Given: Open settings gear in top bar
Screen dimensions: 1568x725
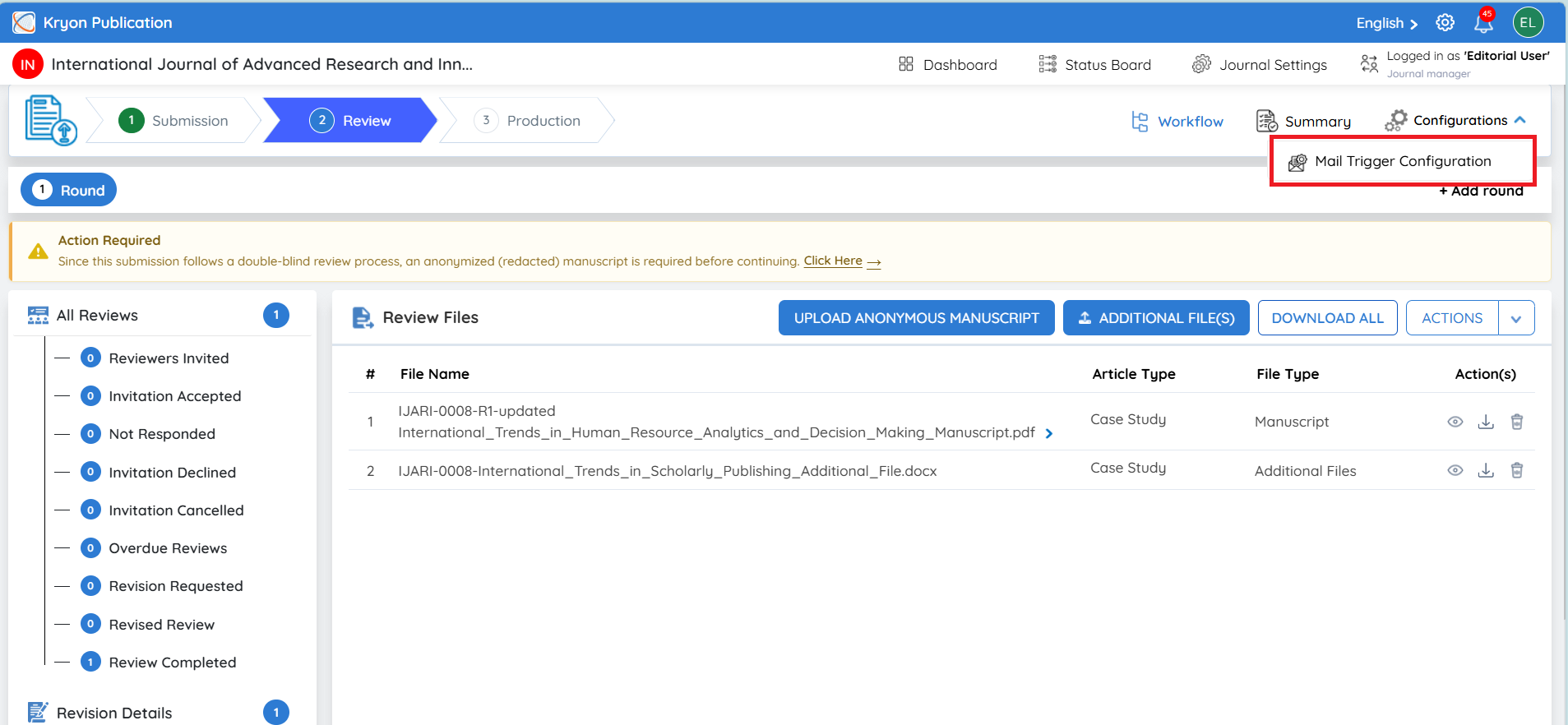Looking at the screenshot, I should pyautogui.click(x=1445, y=22).
